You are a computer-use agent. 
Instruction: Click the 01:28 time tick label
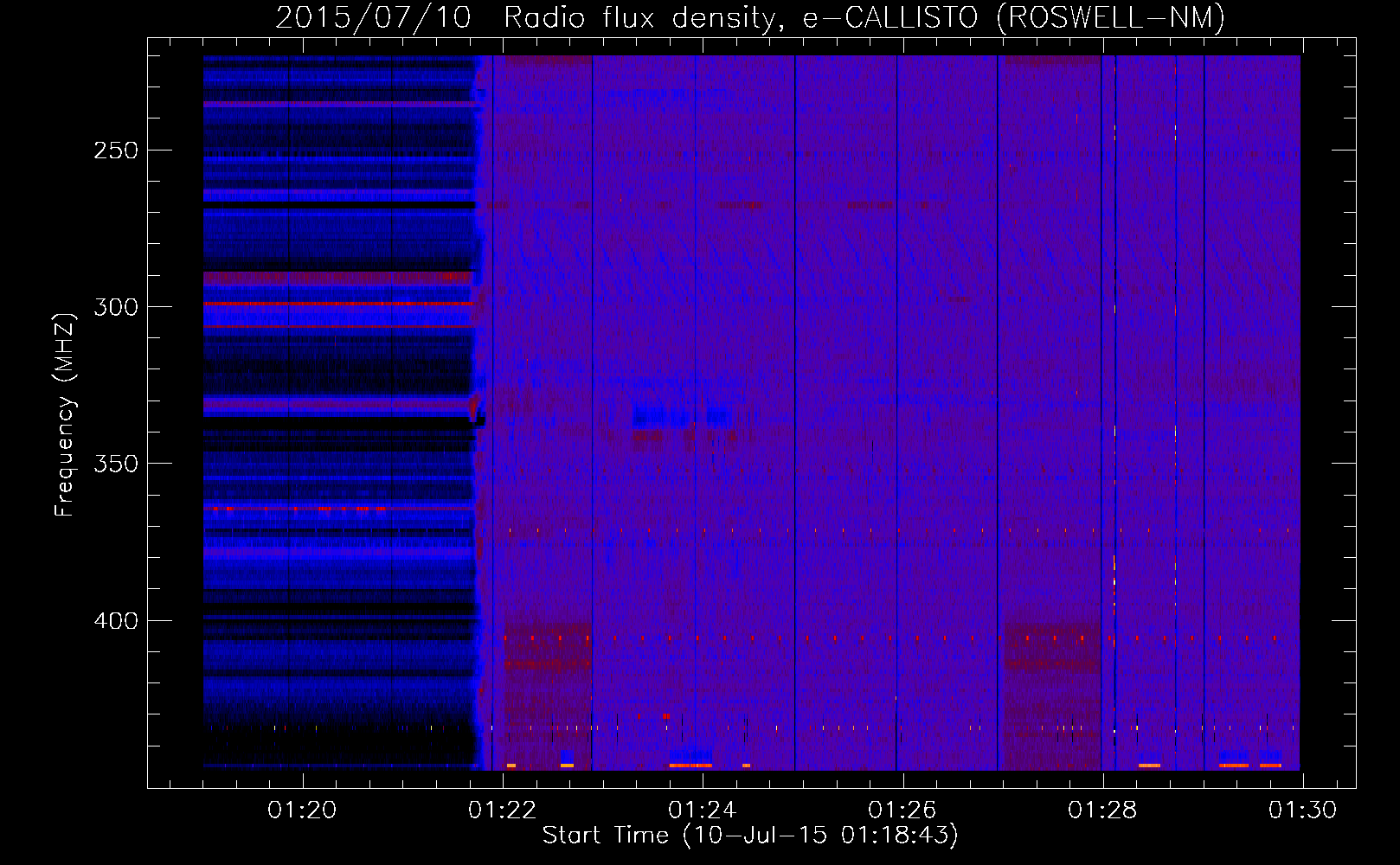(1102, 811)
